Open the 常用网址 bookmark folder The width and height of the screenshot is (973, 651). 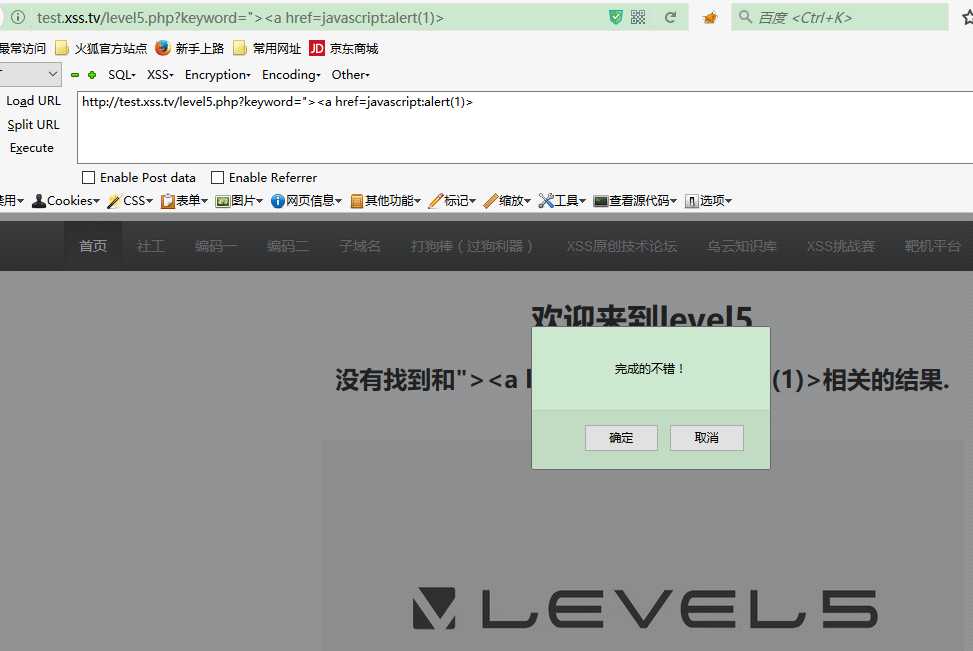267,48
